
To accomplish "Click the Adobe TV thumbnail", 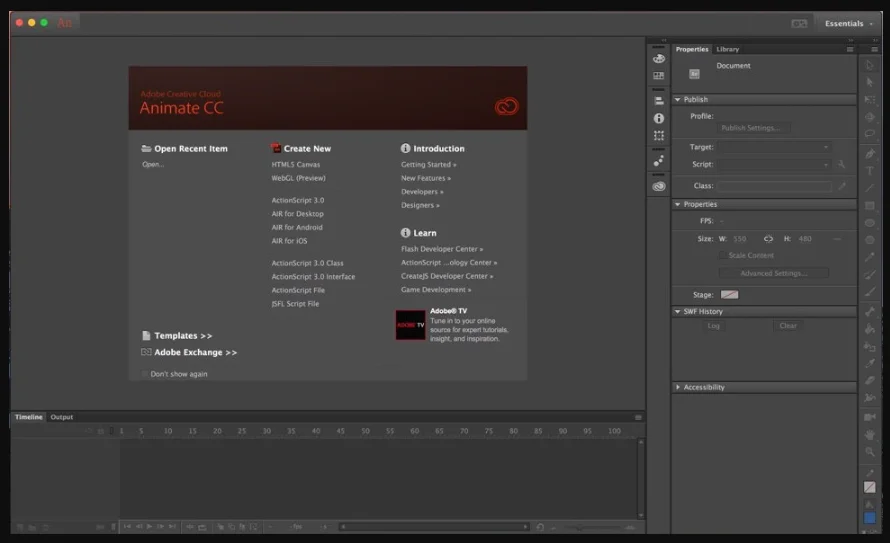I will 410,325.
